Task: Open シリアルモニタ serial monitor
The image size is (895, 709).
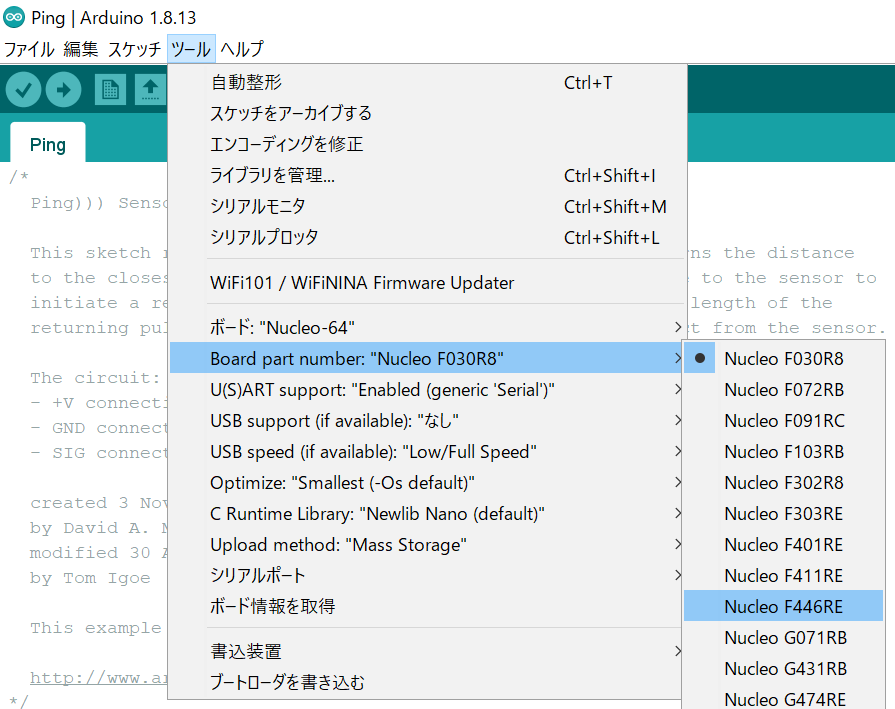Action: point(427,206)
